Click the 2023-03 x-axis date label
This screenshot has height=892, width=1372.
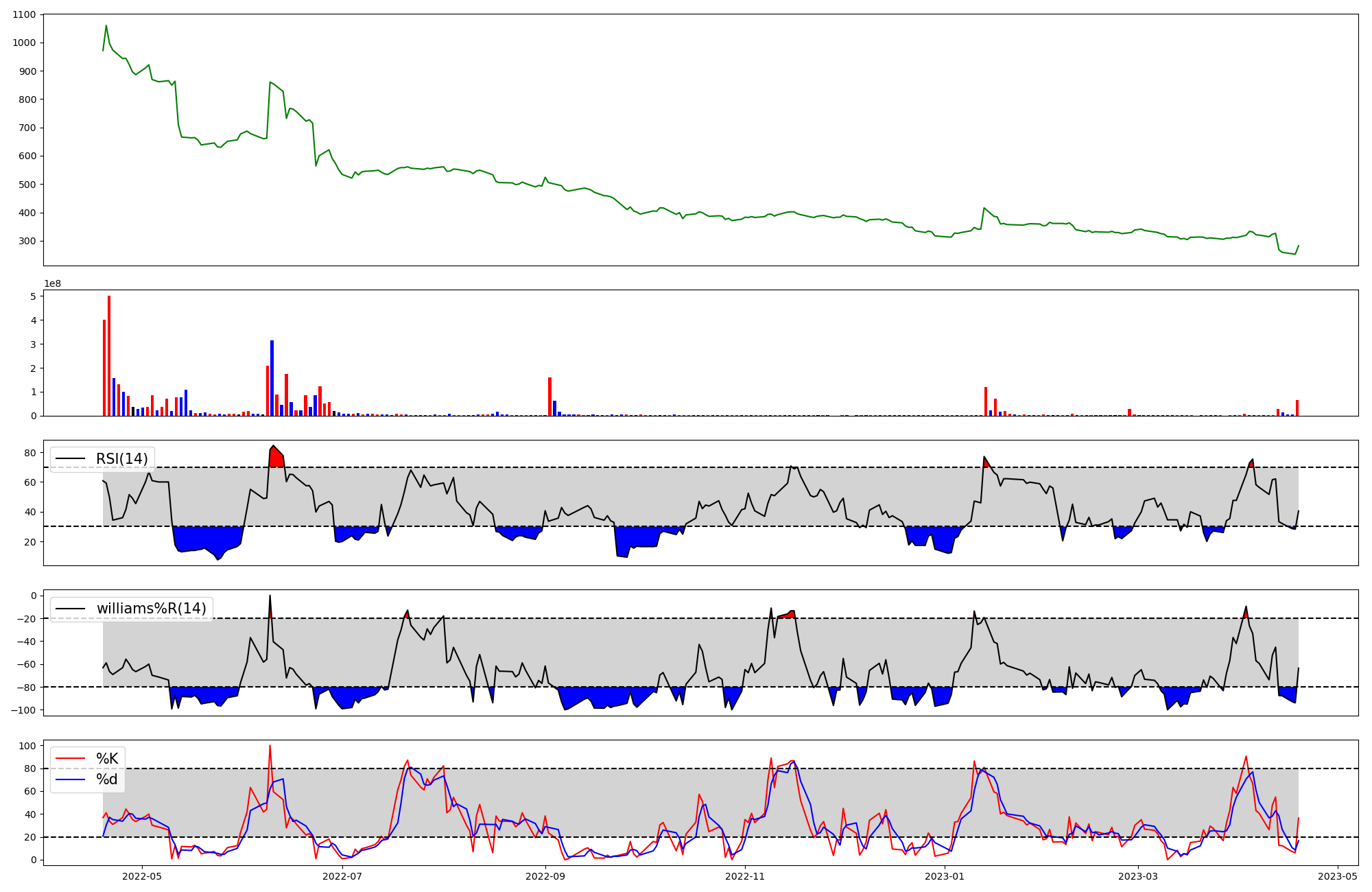tap(1139, 876)
